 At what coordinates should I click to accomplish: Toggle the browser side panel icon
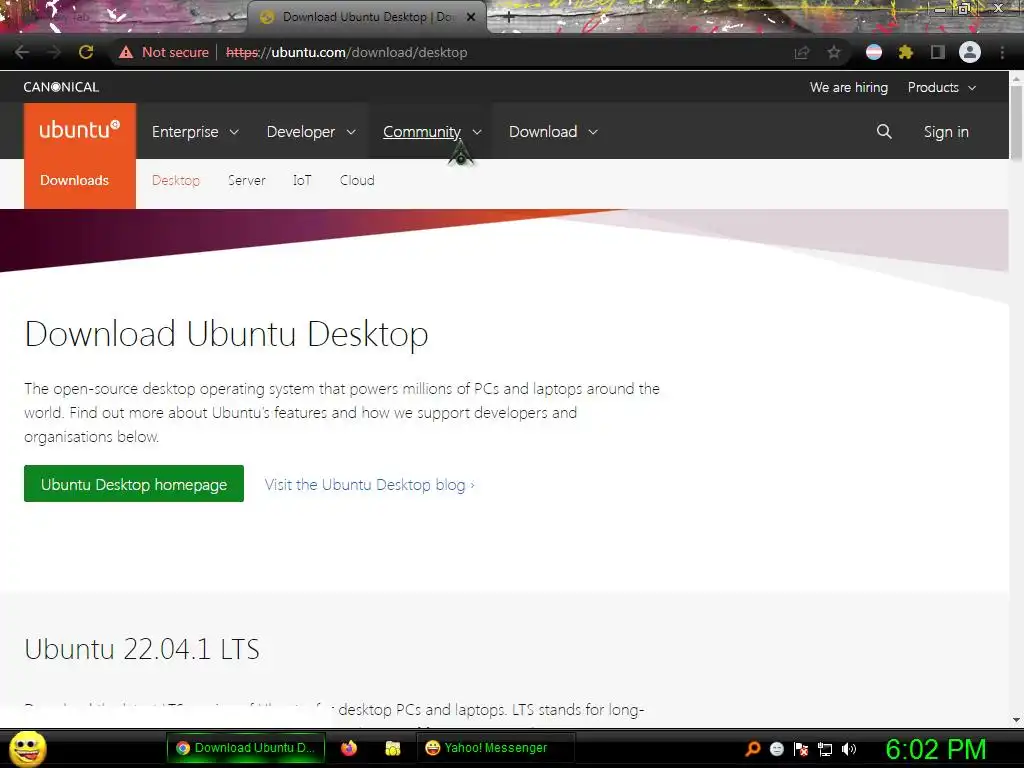click(938, 52)
